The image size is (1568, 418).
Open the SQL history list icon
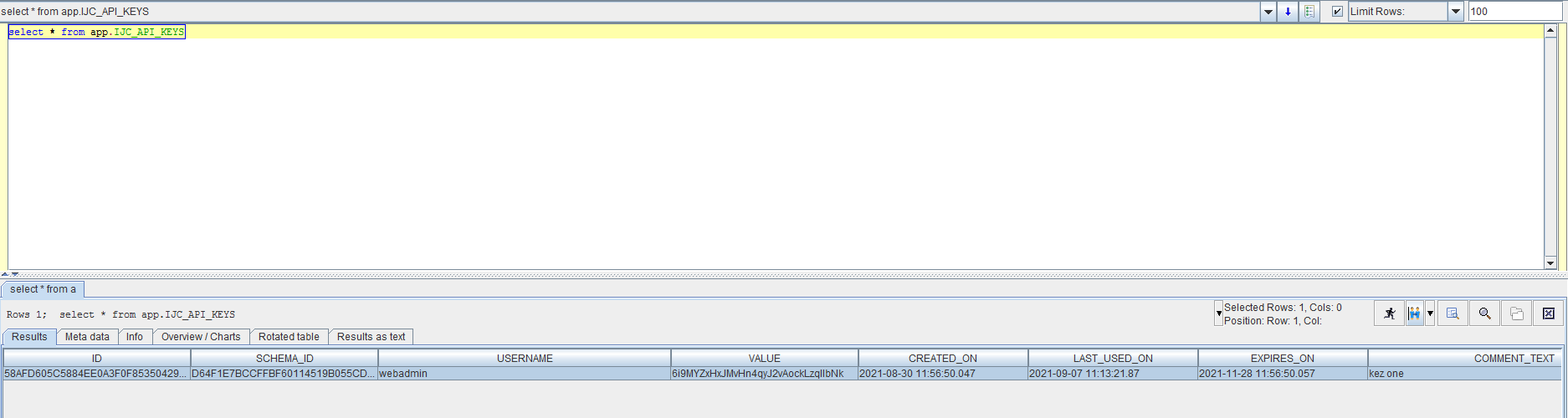click(x=1309, y=12)
